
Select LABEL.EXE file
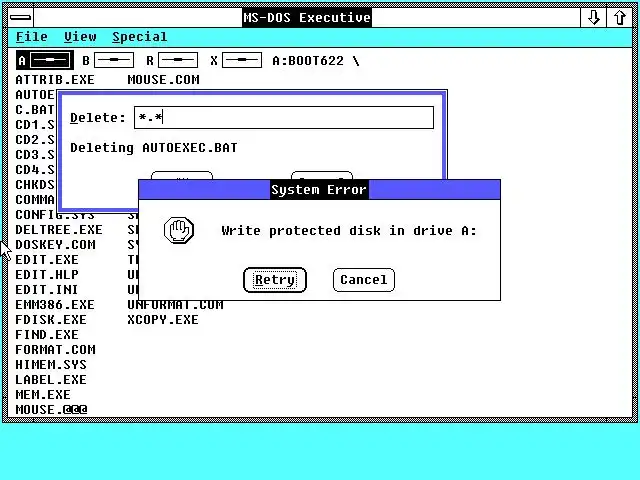pos(51,380)
